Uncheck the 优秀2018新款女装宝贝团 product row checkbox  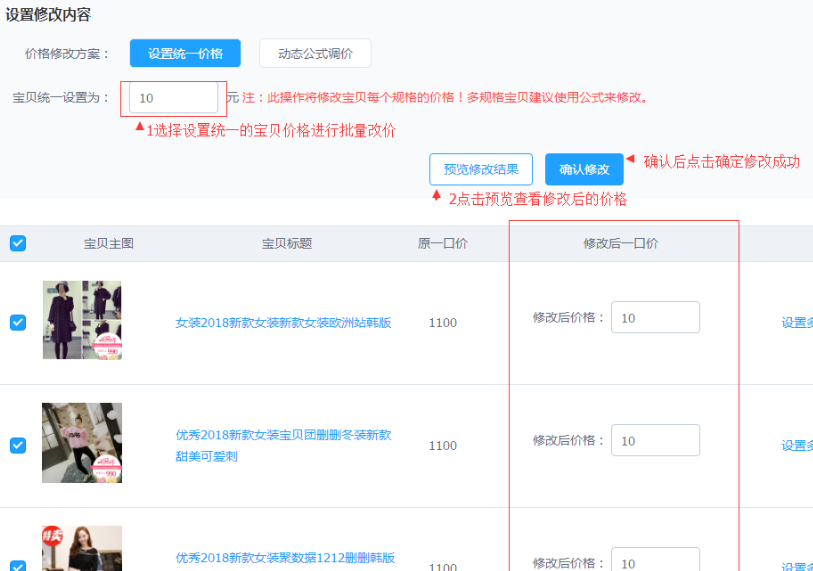coord(18,445)
